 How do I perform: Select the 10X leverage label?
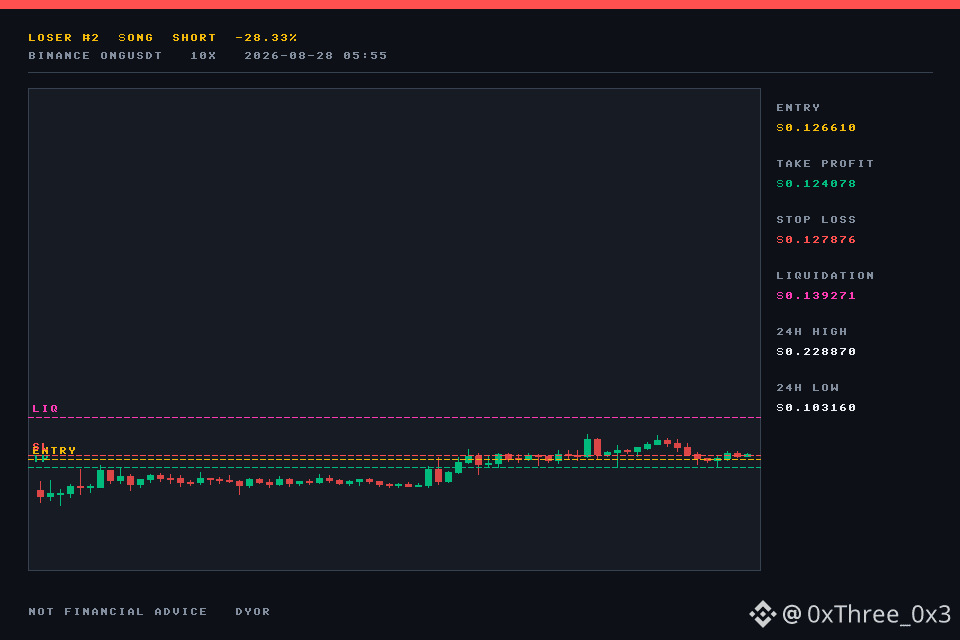[203, 56]
